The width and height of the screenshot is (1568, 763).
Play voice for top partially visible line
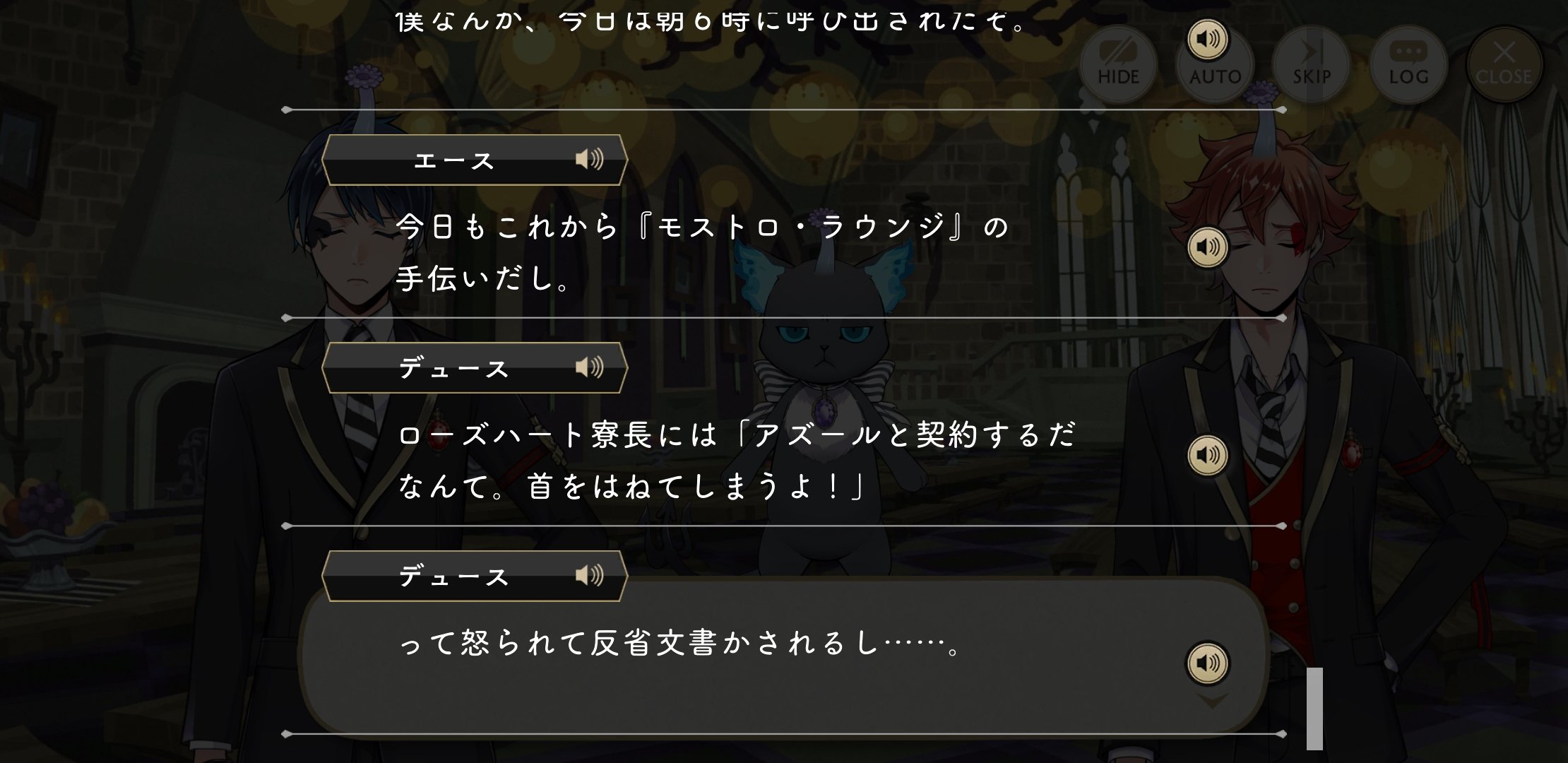1208,39
